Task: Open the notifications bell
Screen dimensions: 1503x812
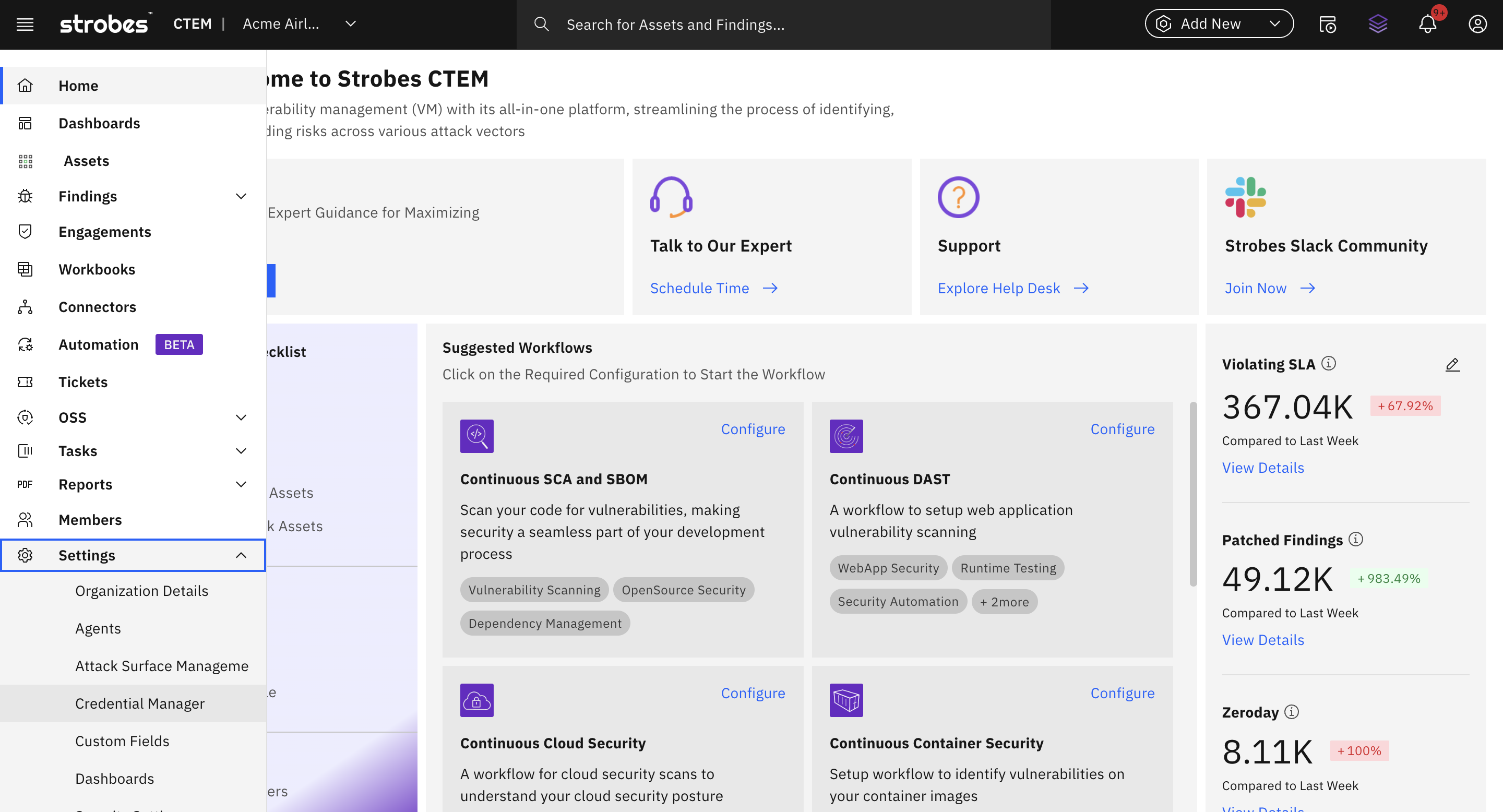Action: coord(1428,25)
